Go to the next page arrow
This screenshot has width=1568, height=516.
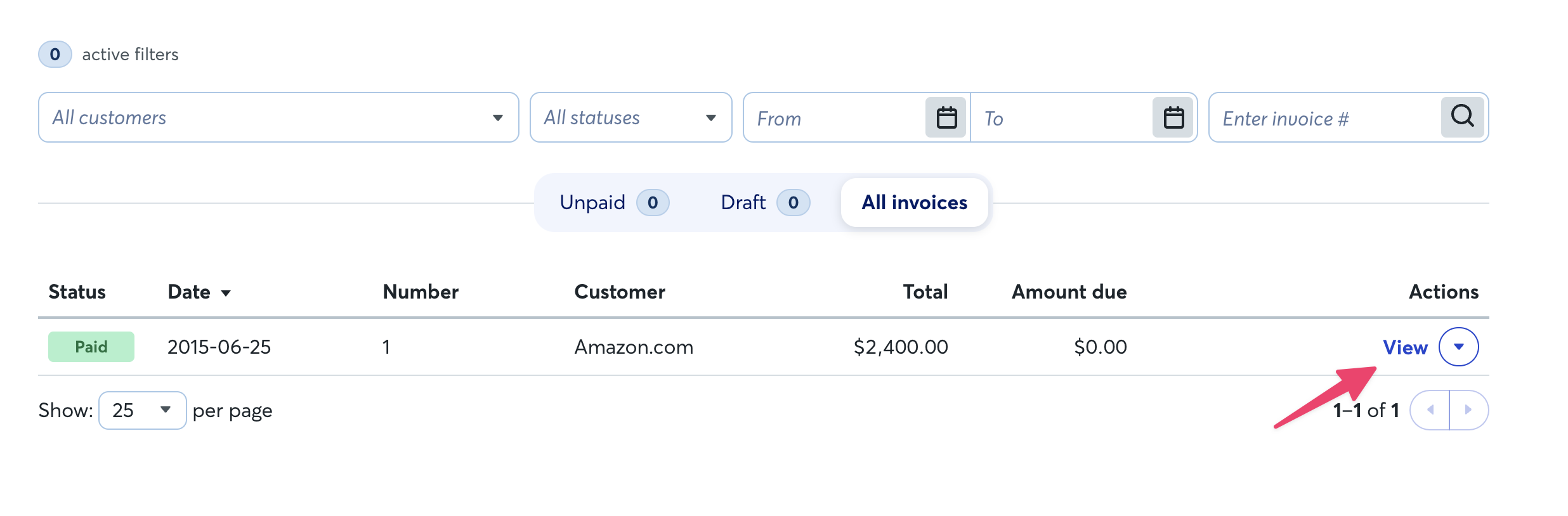[1468, 410]
